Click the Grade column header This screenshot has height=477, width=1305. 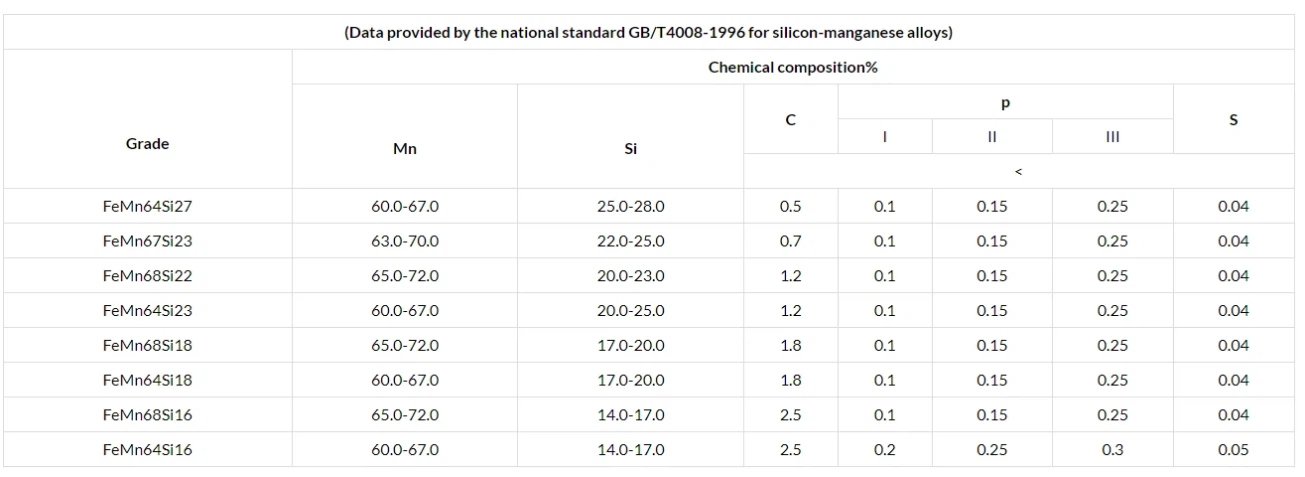click(x=147, y=143)
